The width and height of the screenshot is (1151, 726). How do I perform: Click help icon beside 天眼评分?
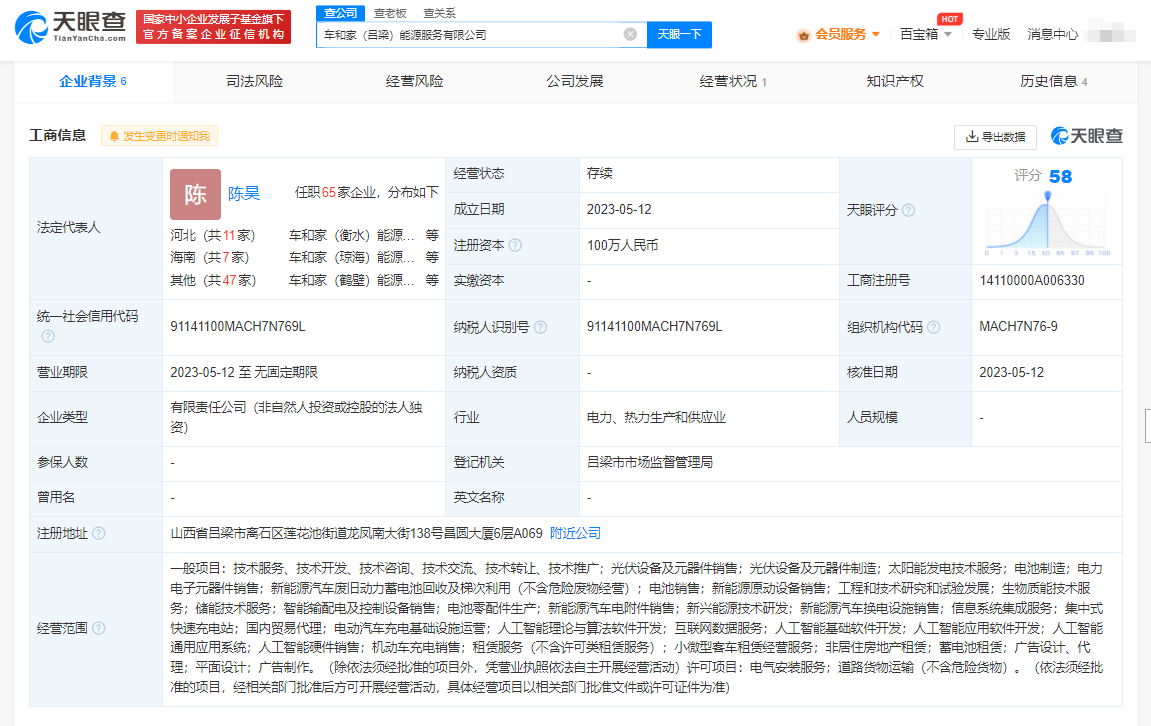[908, 210]
